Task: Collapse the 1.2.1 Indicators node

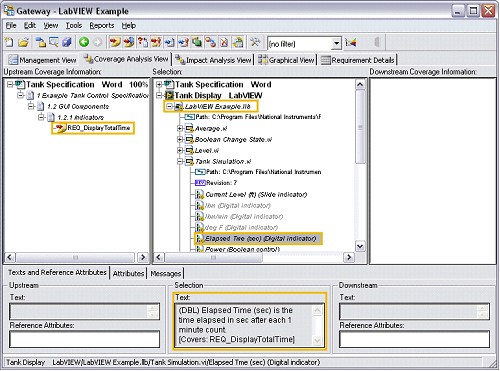Action: pyautogui.click(x=42, y=117)
